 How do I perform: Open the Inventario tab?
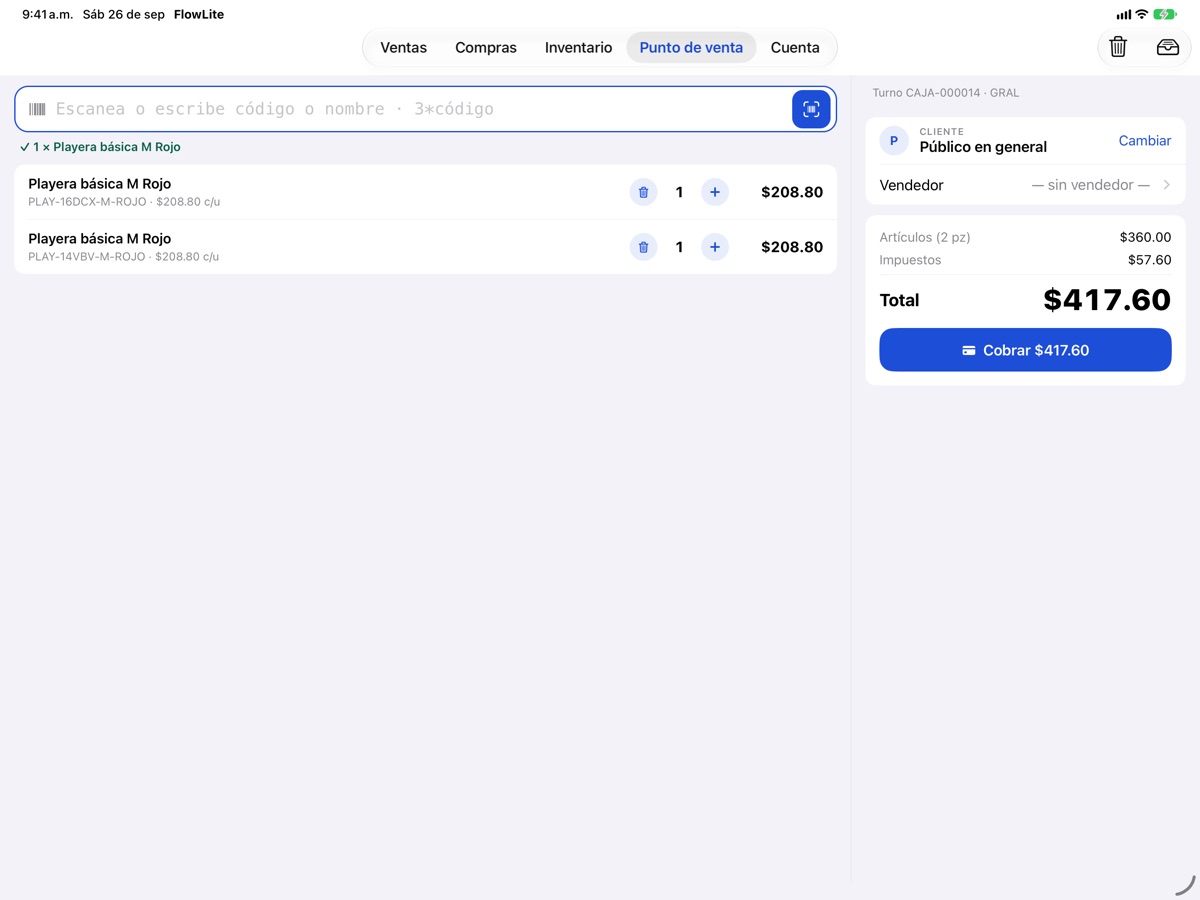coord(578,48)
